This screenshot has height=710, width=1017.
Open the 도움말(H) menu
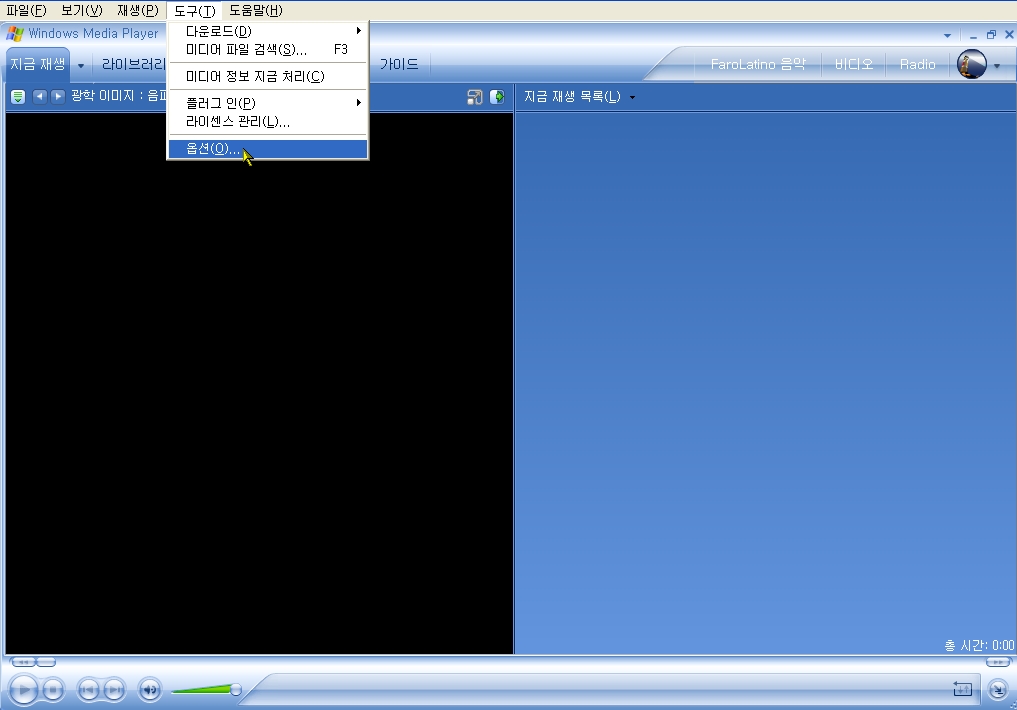pos(256,10)
